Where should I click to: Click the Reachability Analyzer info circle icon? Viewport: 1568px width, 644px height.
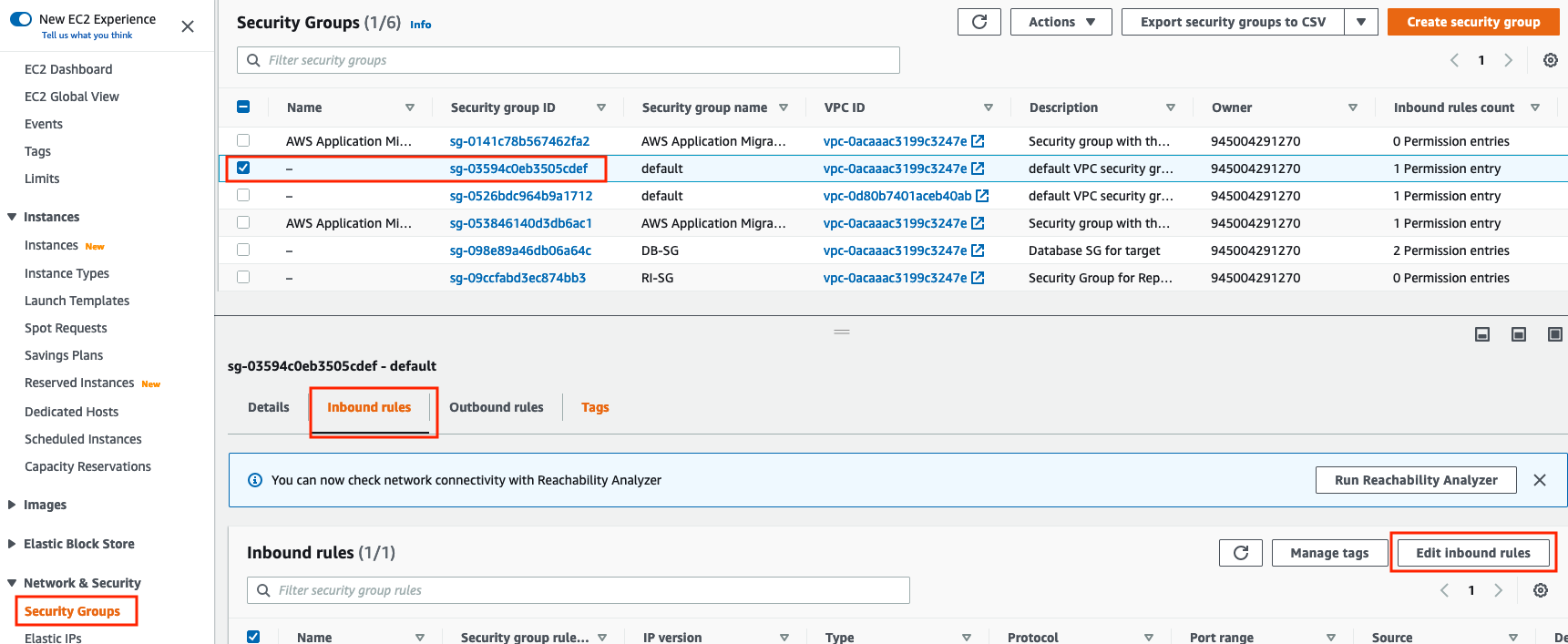[x=255, y=480]
